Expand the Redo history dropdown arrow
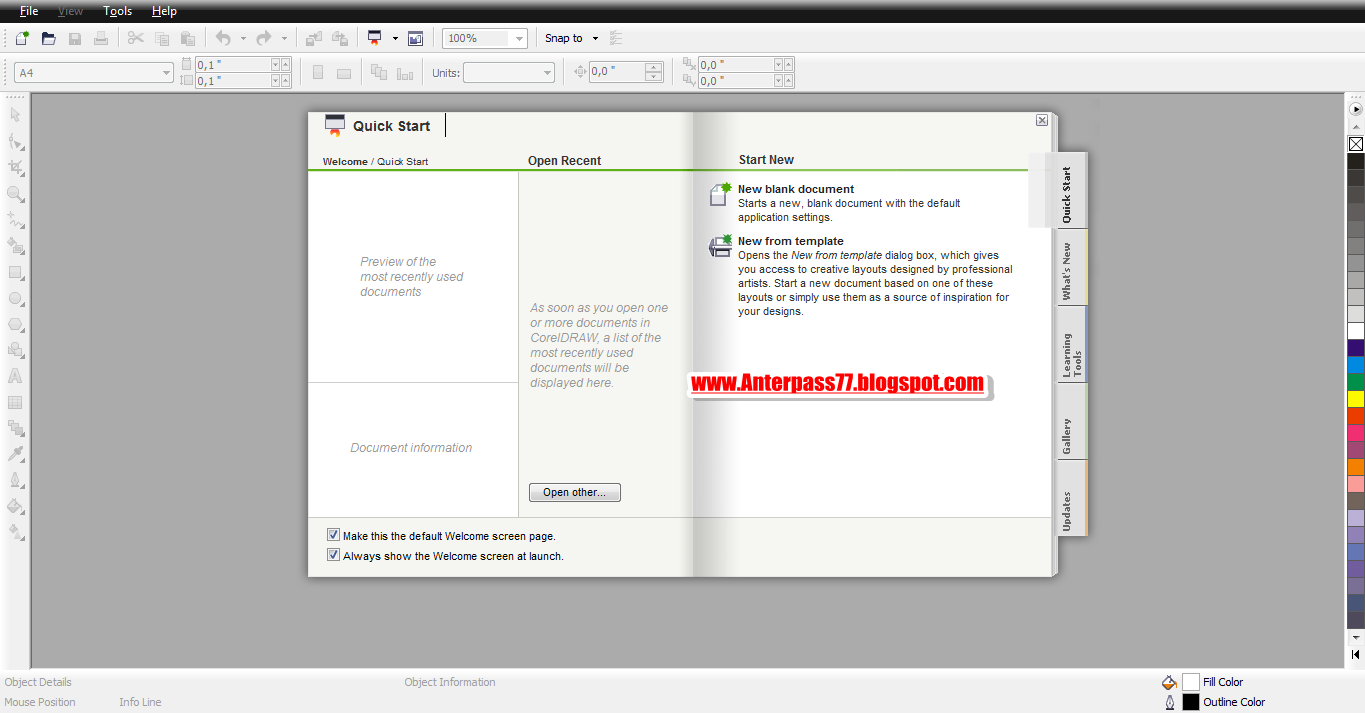The image size is (1365, 713). click(x=284, y=38)
